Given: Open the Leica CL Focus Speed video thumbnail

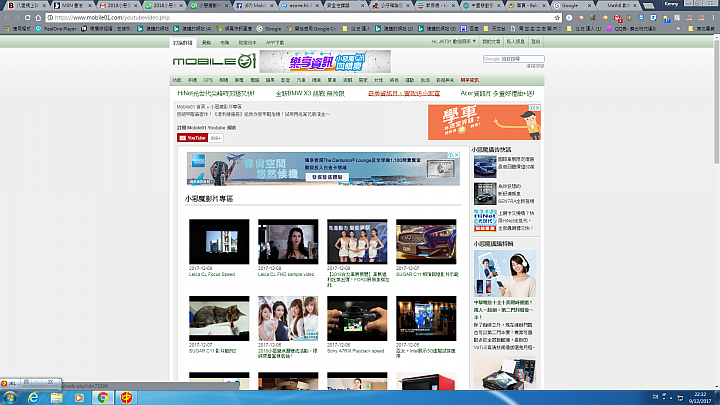Looking at the screenshot, I should coord(219,242).
